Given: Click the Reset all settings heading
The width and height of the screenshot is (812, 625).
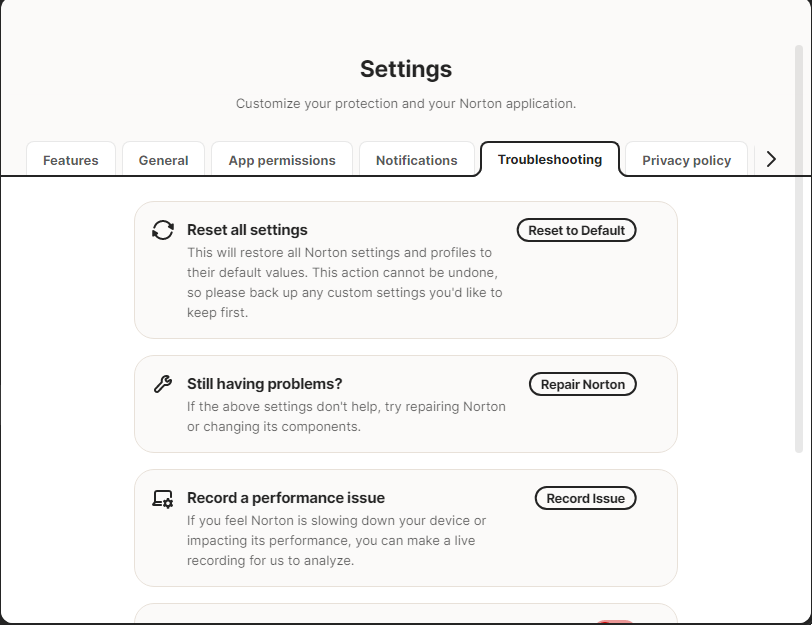Looking at the screenshot, I should pos(247,230).
